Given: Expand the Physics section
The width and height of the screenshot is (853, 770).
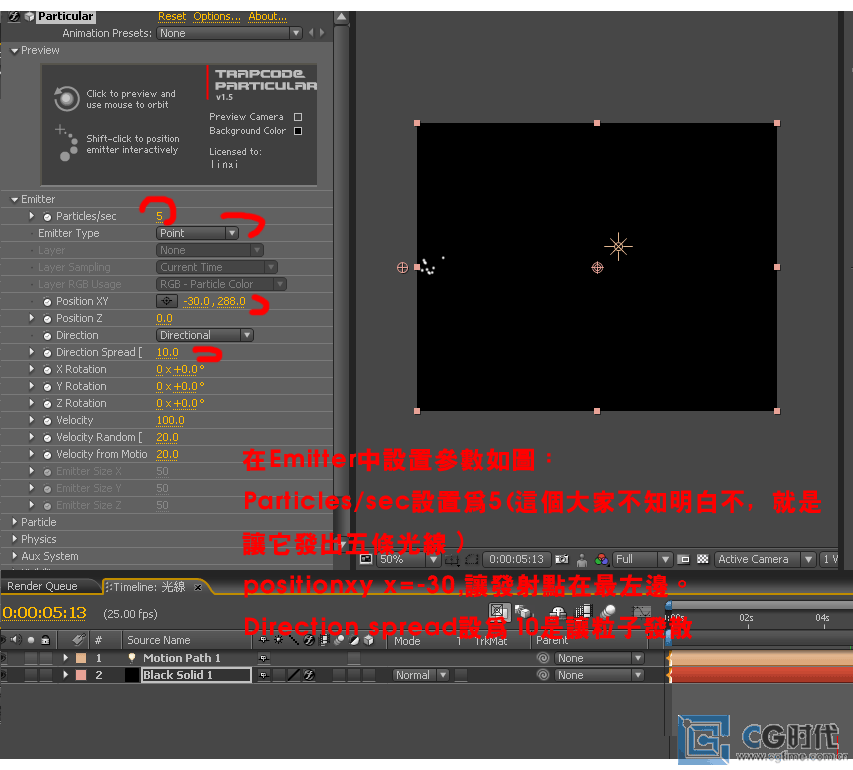Looking at the screenshot, I should click(x=15, y=540).
